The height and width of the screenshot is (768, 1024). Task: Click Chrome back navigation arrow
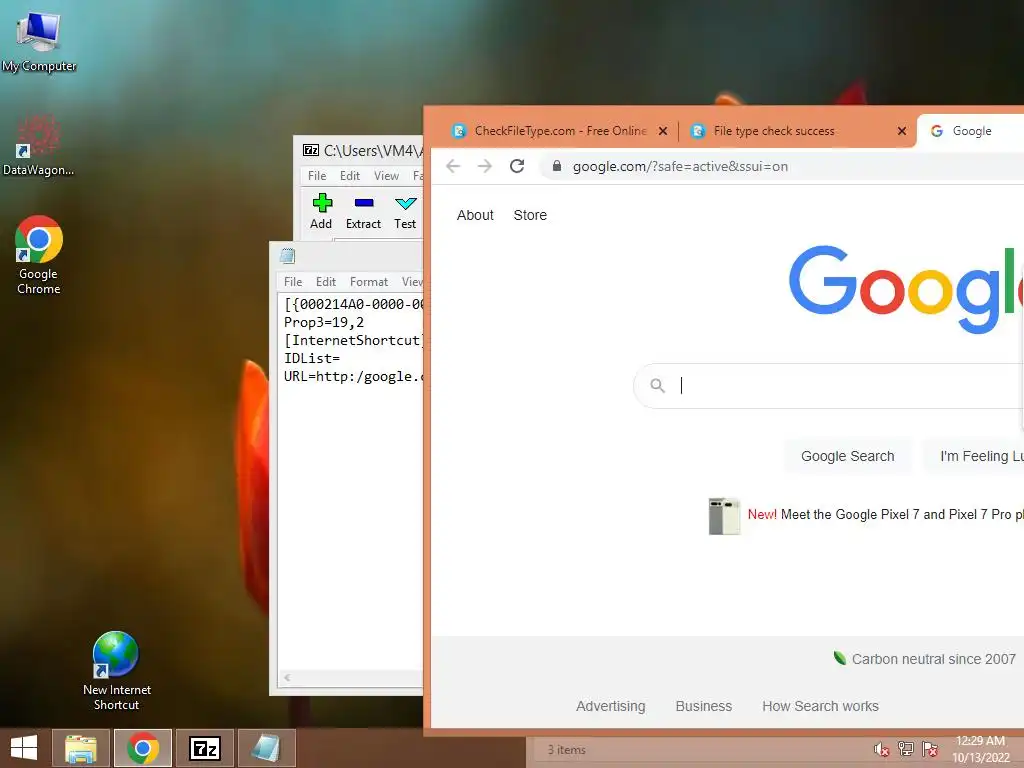tap(453, 167)
